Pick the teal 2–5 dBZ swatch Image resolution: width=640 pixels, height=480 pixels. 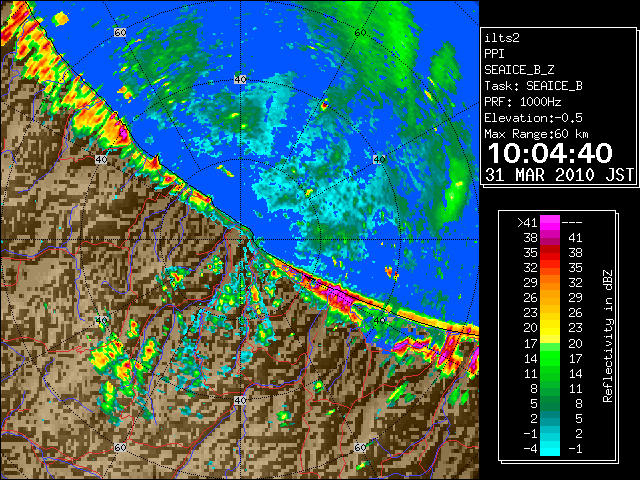550,418
